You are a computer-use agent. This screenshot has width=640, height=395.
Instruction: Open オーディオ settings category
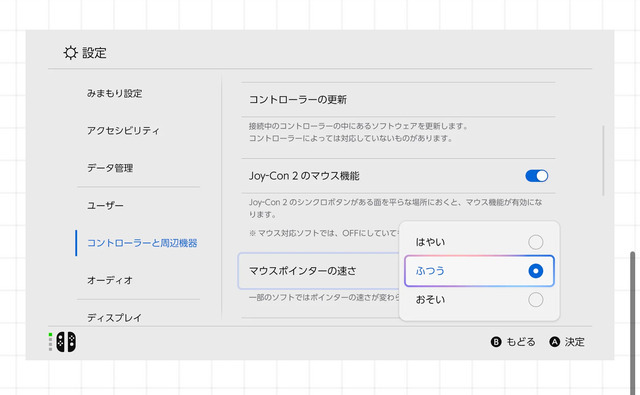tap(110, 280)
